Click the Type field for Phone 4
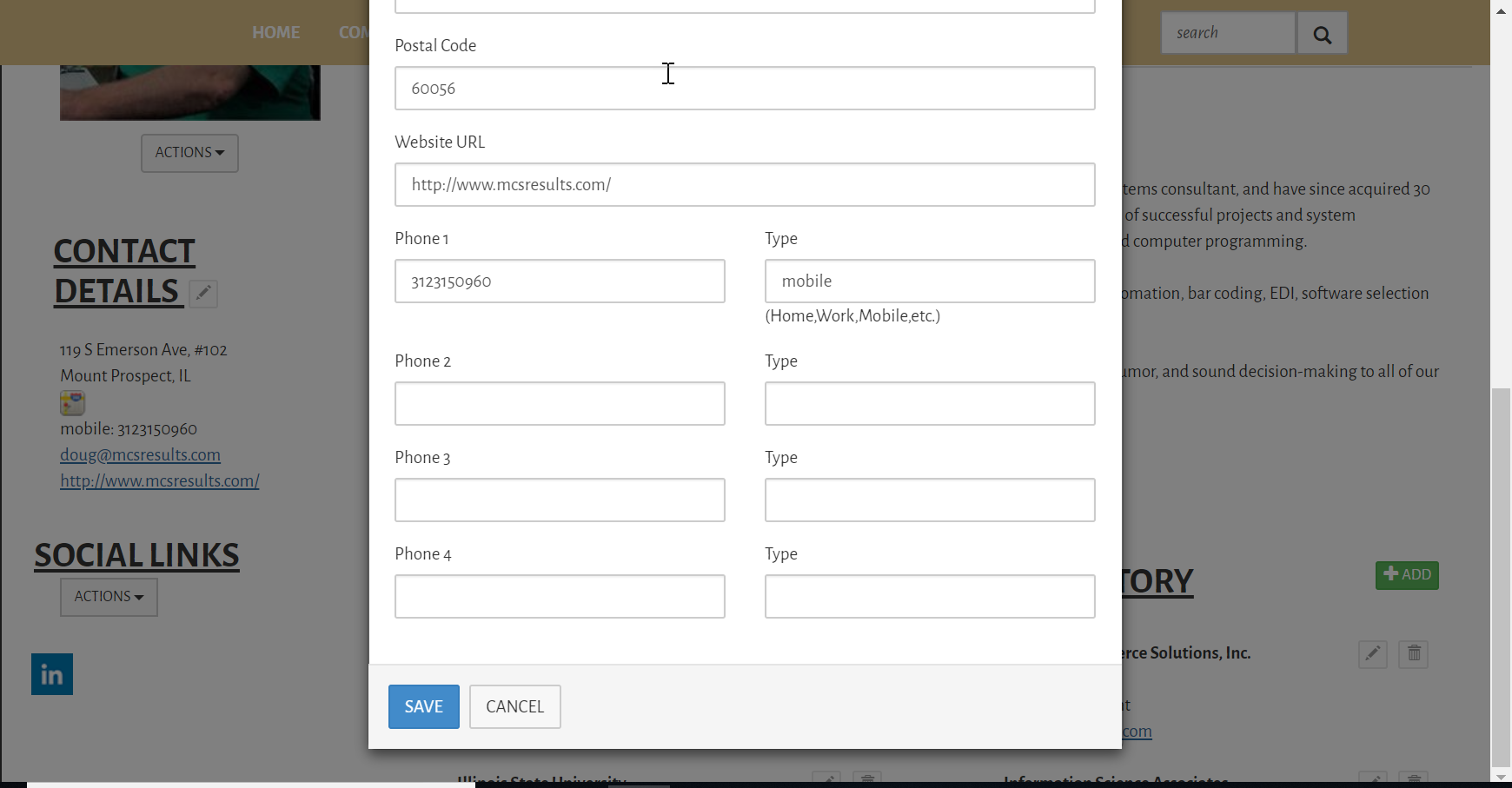Image resolution: width=1512 pixels, height=788 pixels. (x=930, y=597)
